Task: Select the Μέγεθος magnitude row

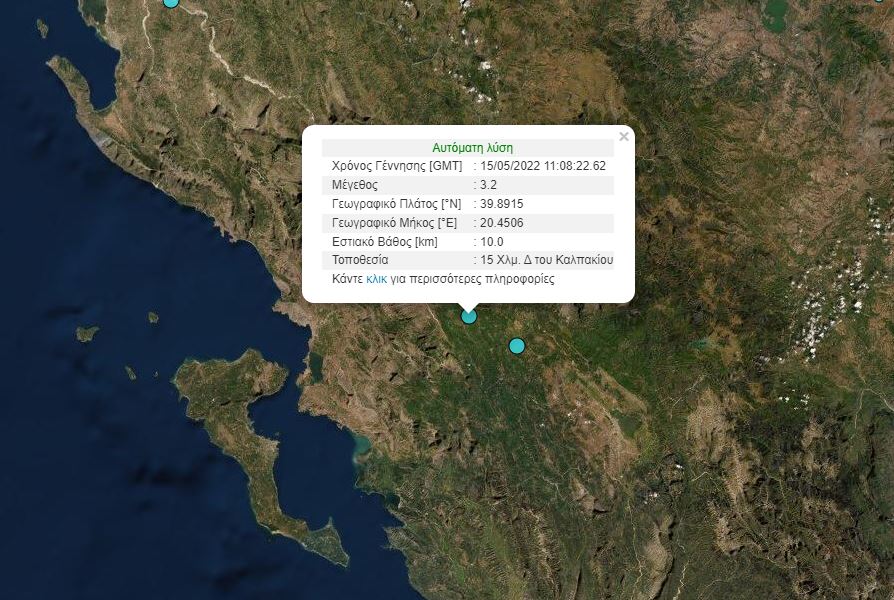Action: [x=467, y=184]
